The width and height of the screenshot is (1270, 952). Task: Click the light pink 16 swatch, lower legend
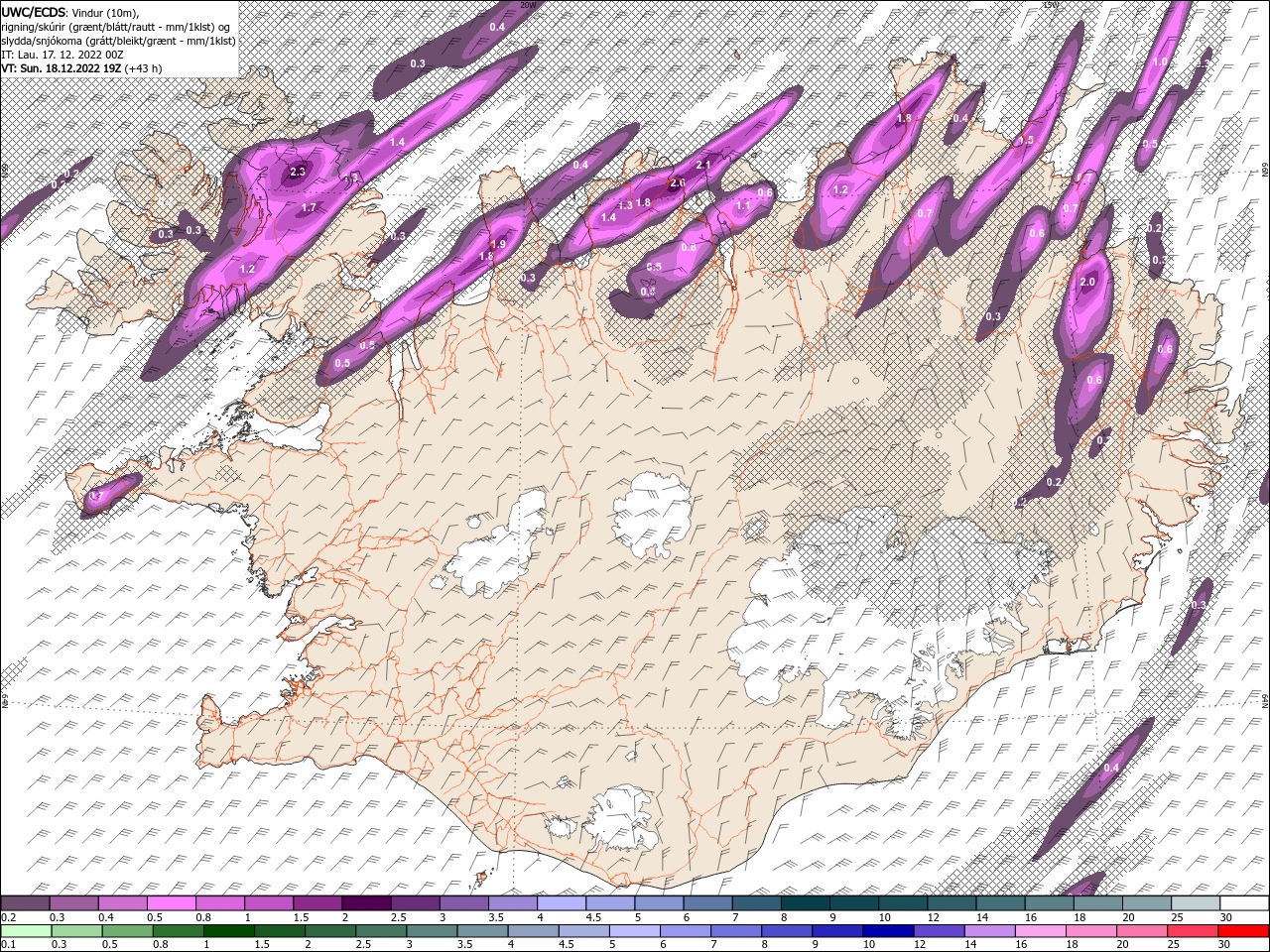point(1040,930)
